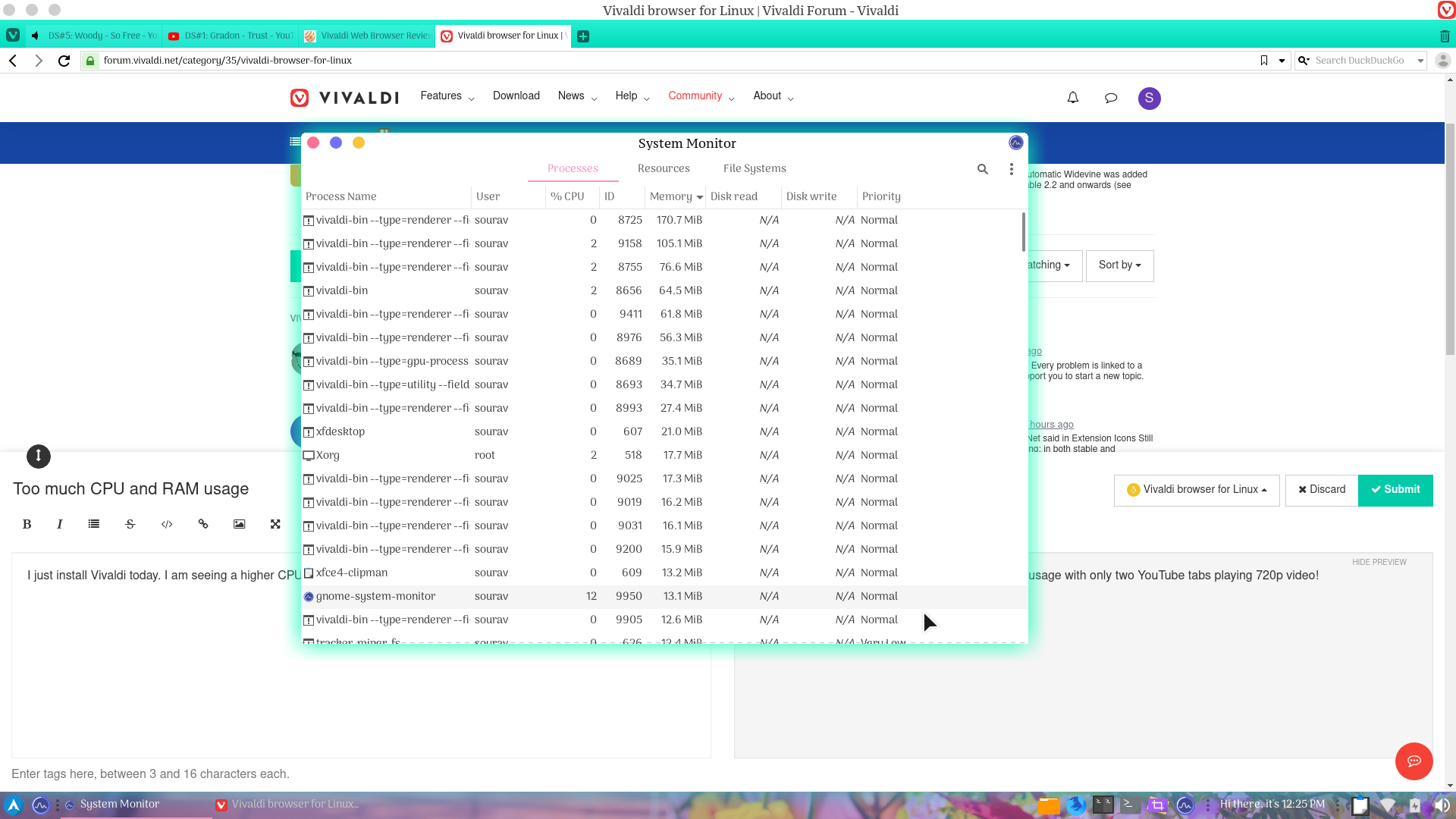This screenshot has width=1456, height=819.
Task: Insert a picture in composer
Action: [240, 524]
